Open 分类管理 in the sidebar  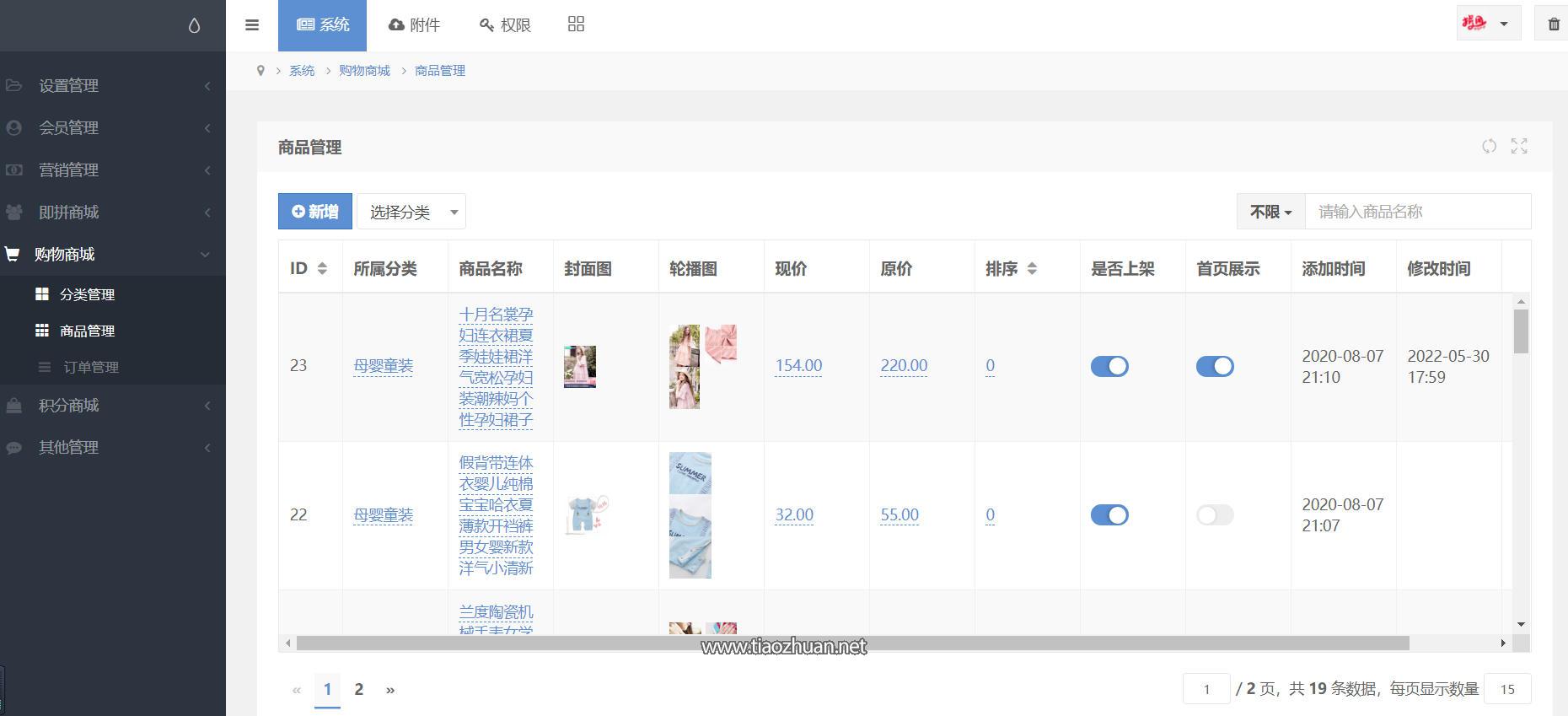point(87,294)
